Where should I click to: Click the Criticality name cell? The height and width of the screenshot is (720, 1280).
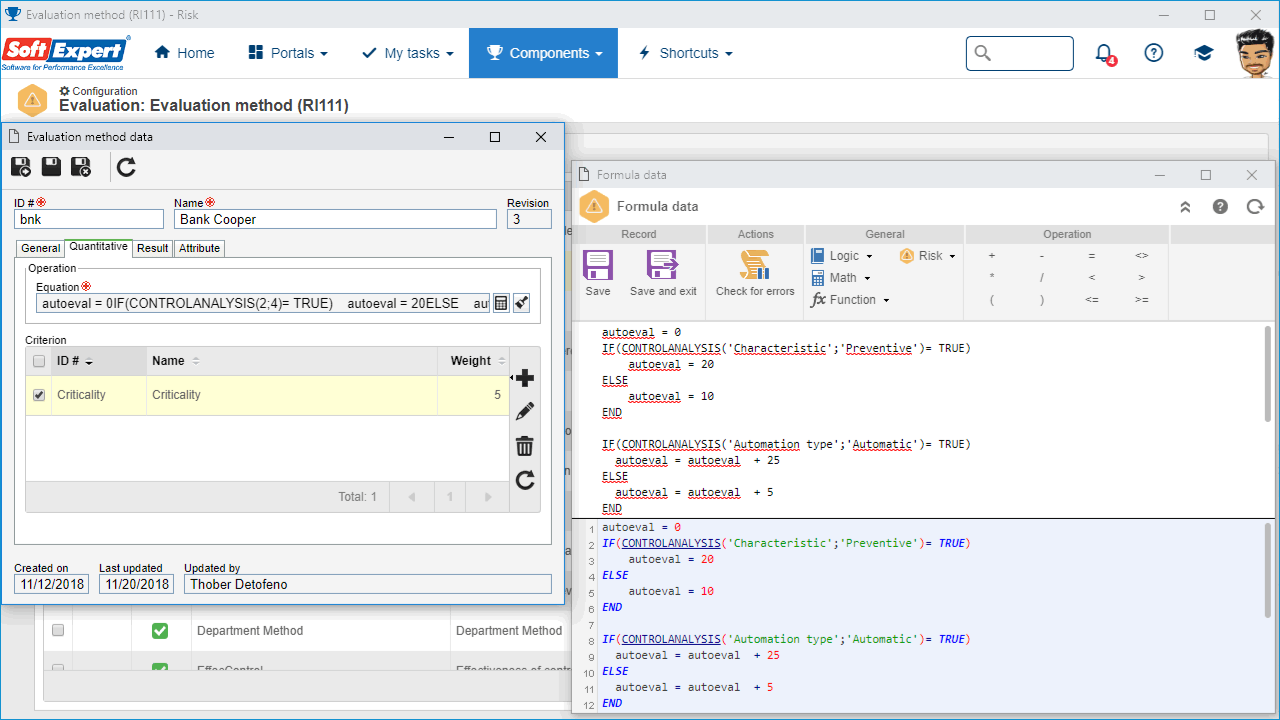point(292,395)
